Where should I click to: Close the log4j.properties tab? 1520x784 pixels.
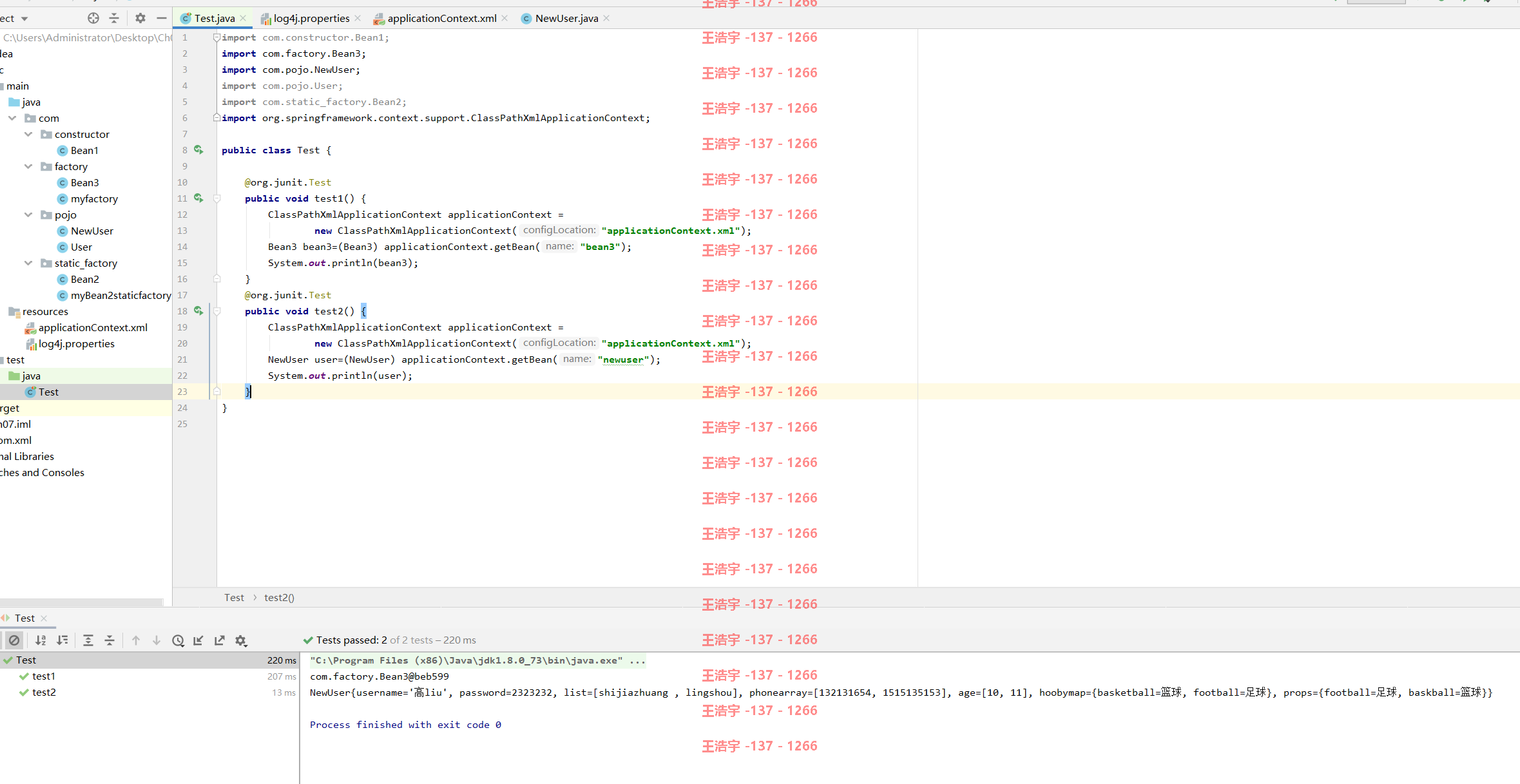coord(358,18)
